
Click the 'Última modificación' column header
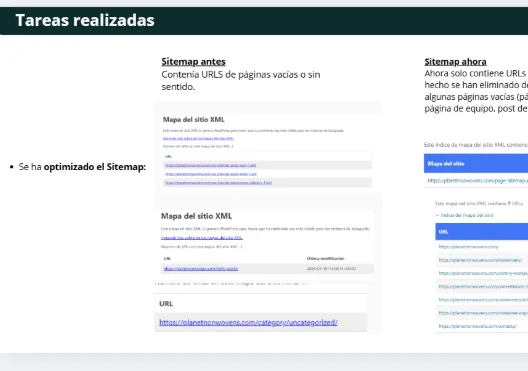pyautogui.click(x=325, y=259)
